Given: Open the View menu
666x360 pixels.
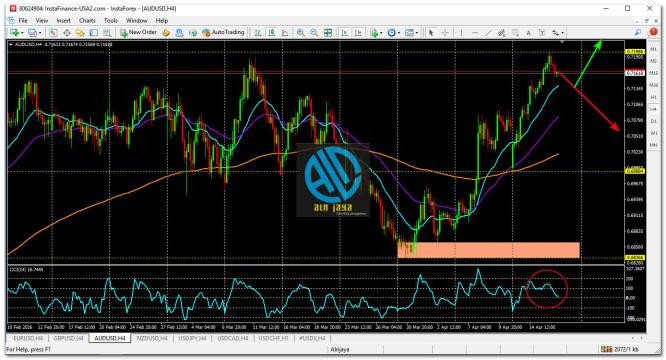Looking at the screenshot, I should pos(42,20).
